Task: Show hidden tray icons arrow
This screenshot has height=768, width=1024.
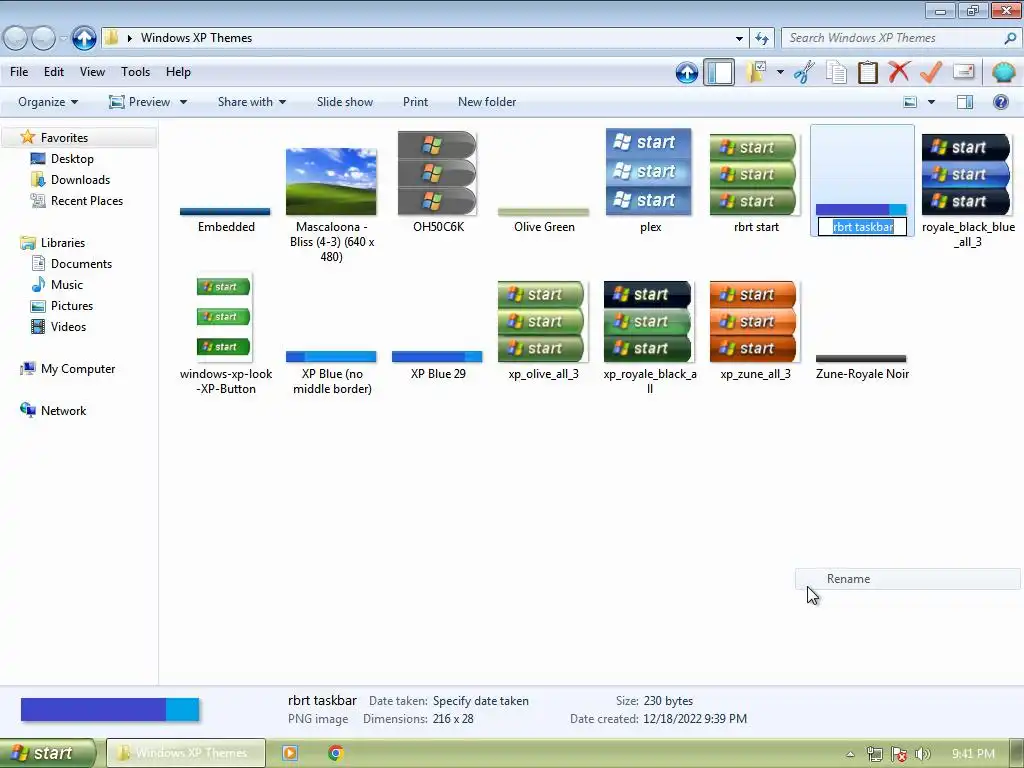Action: click(x=850, y=754)
